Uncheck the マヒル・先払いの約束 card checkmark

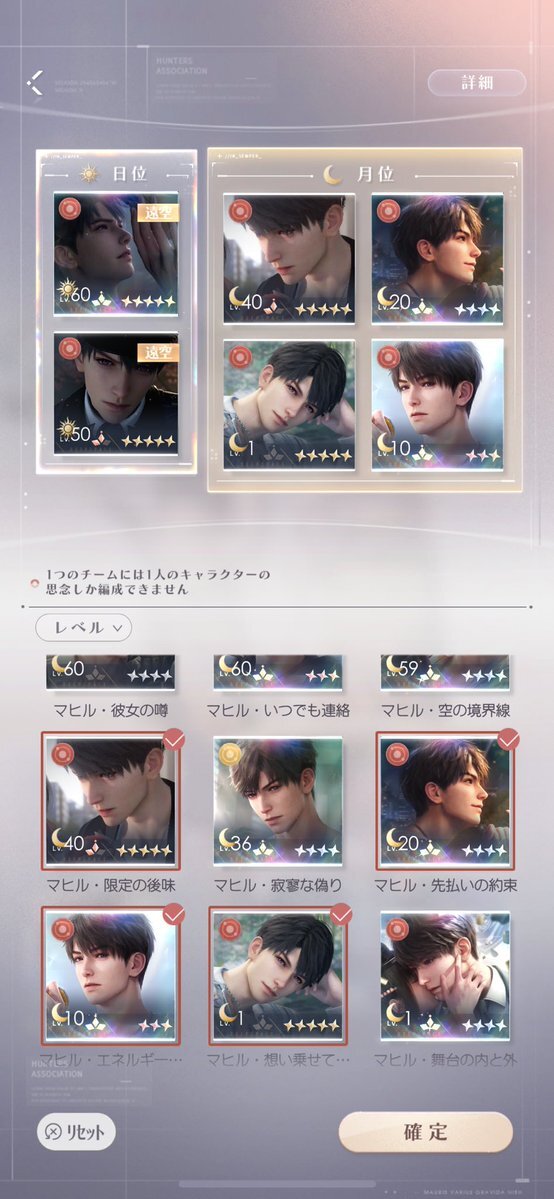click(x=509, y=739)
